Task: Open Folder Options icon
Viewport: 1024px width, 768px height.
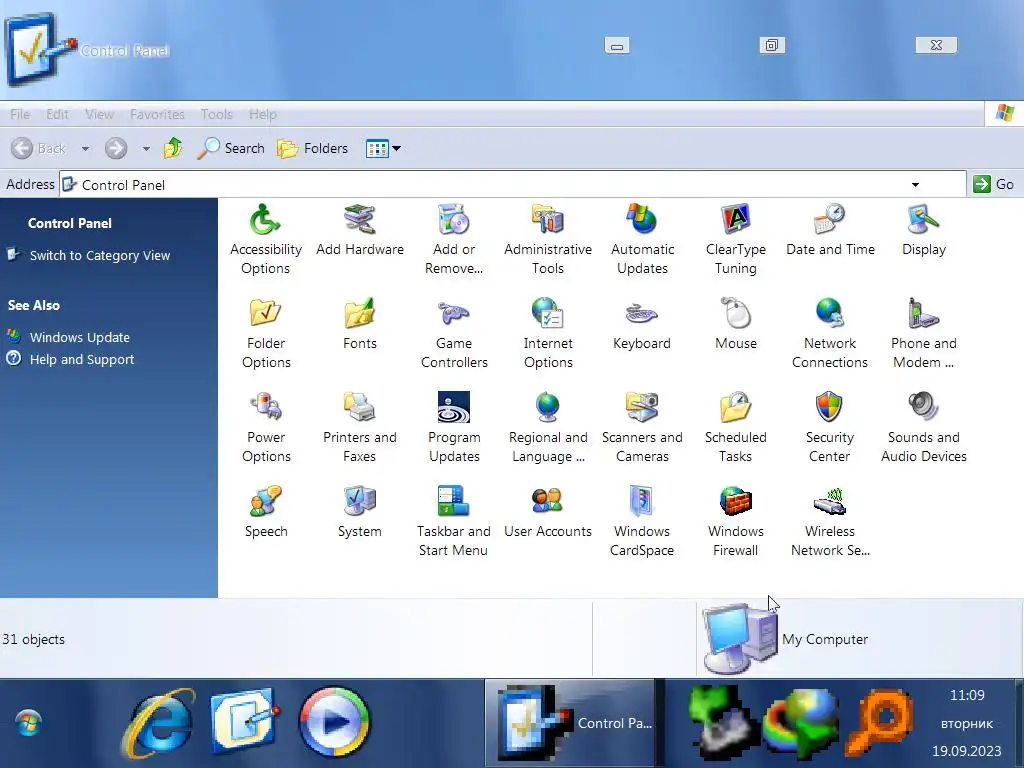Action: pos(266,333)
